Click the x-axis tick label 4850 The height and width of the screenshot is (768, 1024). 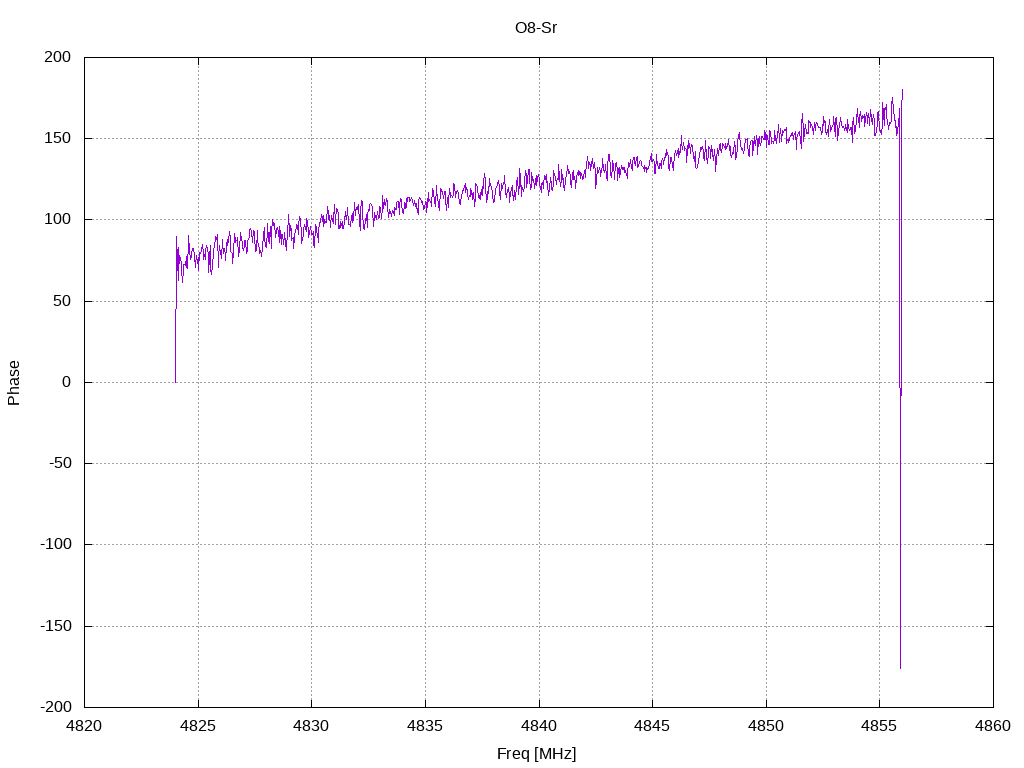coord(766,726)
